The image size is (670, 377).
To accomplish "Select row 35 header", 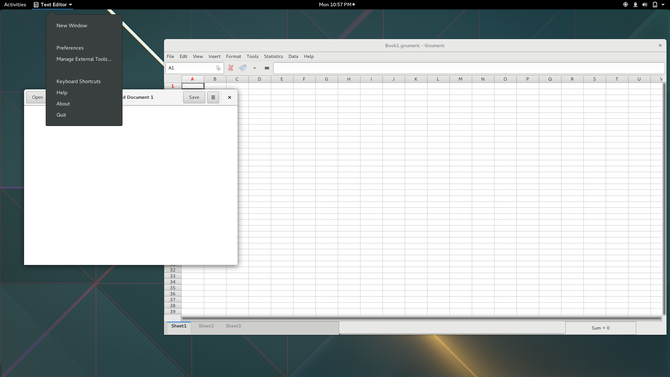I will 173,288.
